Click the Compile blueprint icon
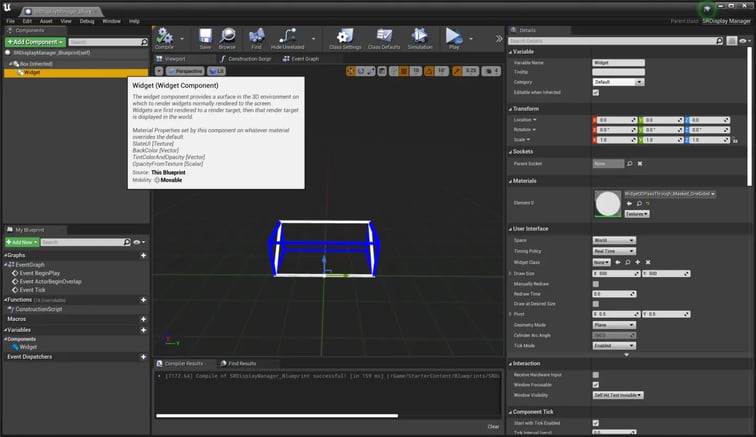 [x=164, y=38]
